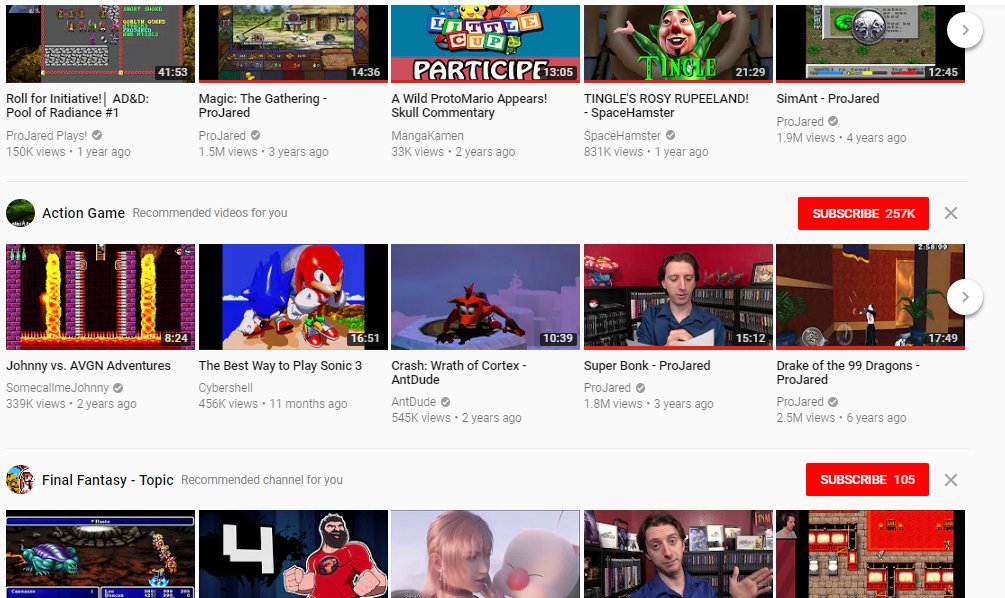
Task: Click verified badge next to ProJared Plays!
Action: [x=97, y=135]
